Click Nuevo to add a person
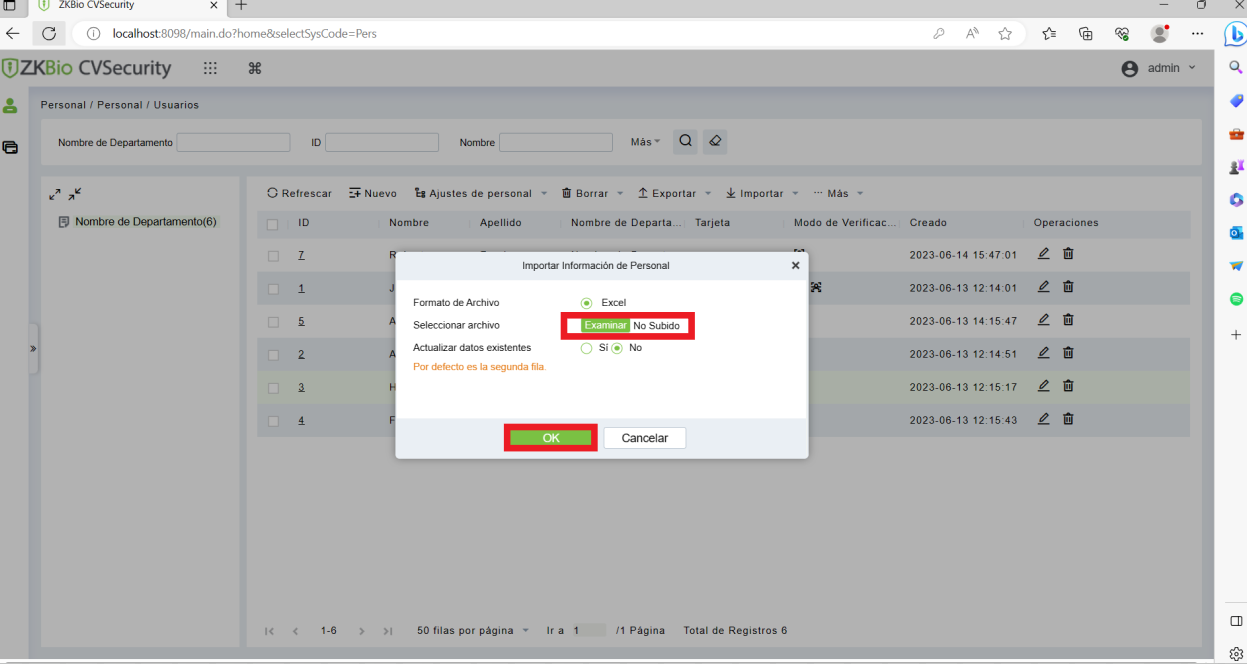 (x=373, y=193)
